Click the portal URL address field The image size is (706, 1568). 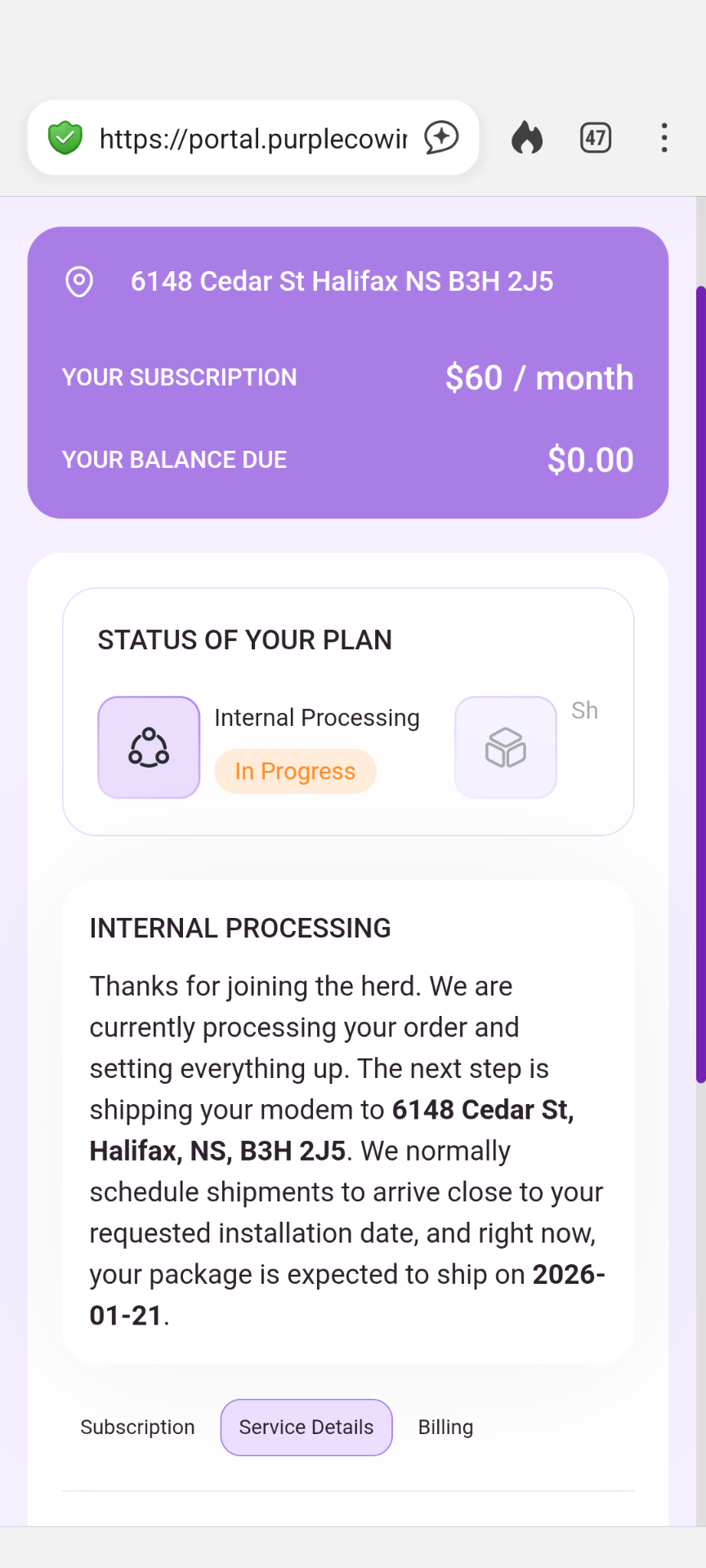[x=253, y=139]
